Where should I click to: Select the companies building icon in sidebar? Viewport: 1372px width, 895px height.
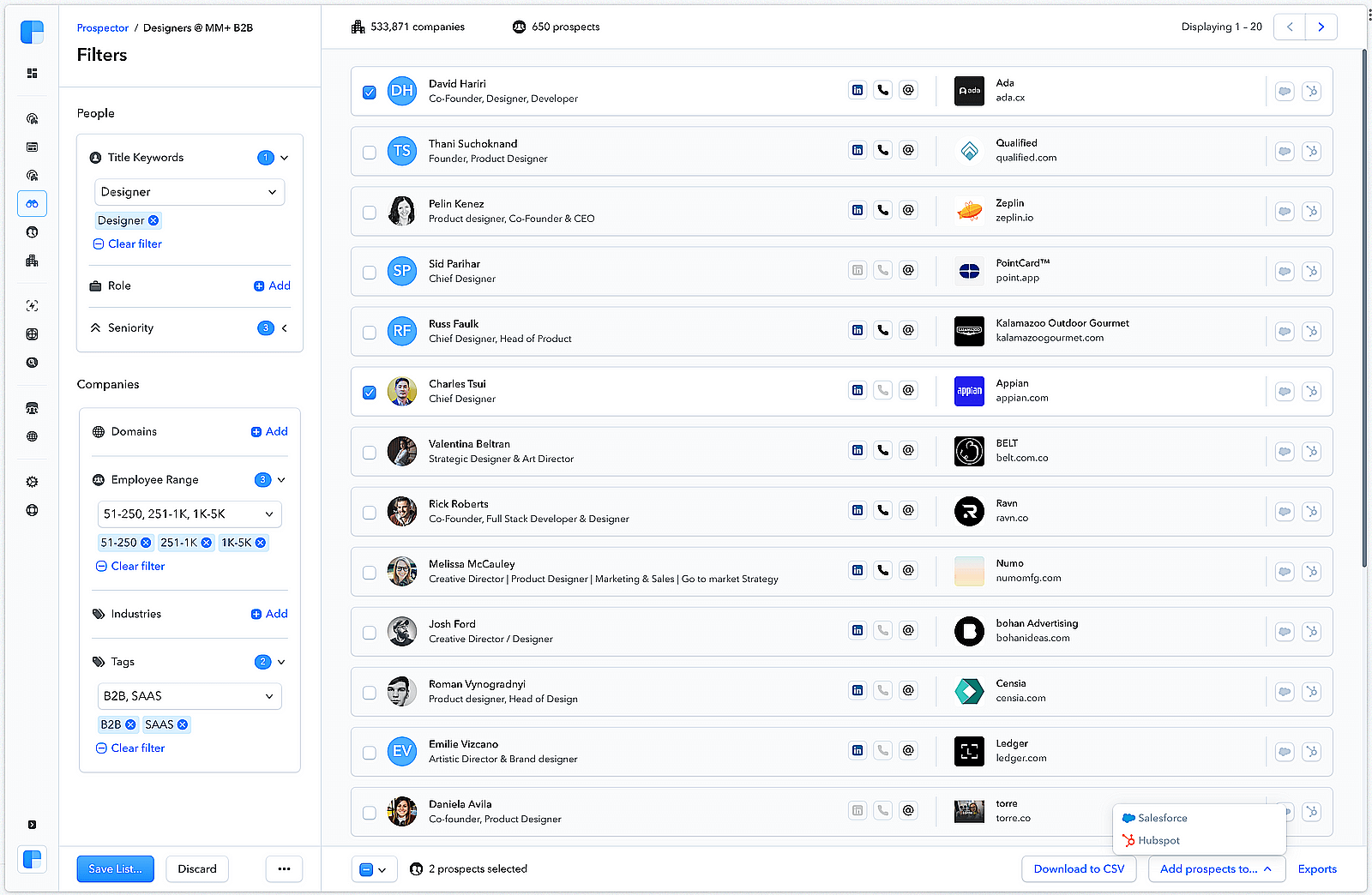[32, 261]
